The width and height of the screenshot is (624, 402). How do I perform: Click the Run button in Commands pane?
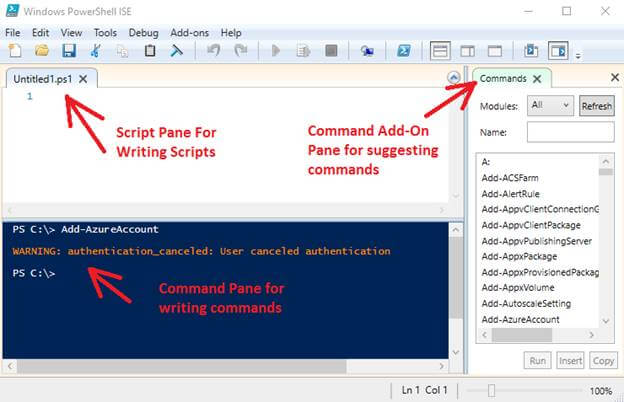(537, 361)
